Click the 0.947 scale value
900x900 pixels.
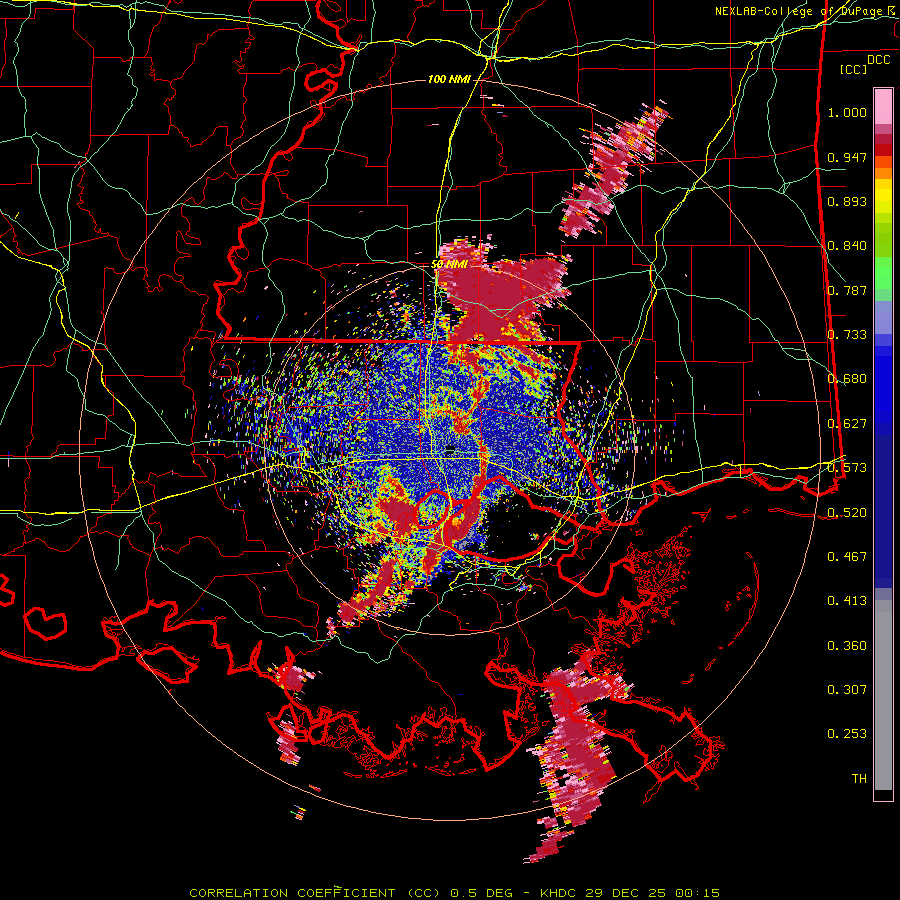click(847, 157)
